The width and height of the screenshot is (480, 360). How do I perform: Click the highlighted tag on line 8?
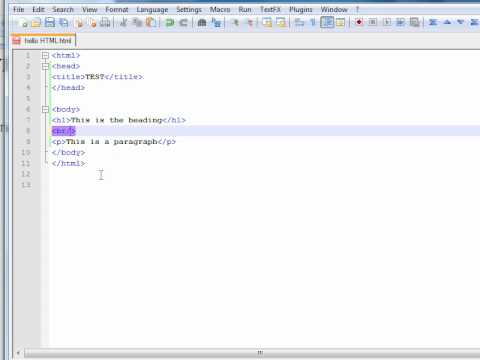tap(64, 131)
